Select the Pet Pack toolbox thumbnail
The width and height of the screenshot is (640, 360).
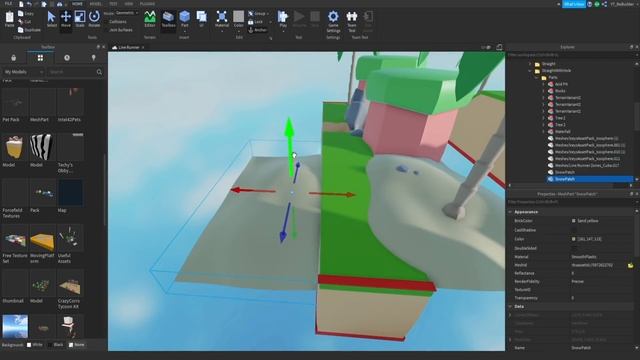pos(15,102)
